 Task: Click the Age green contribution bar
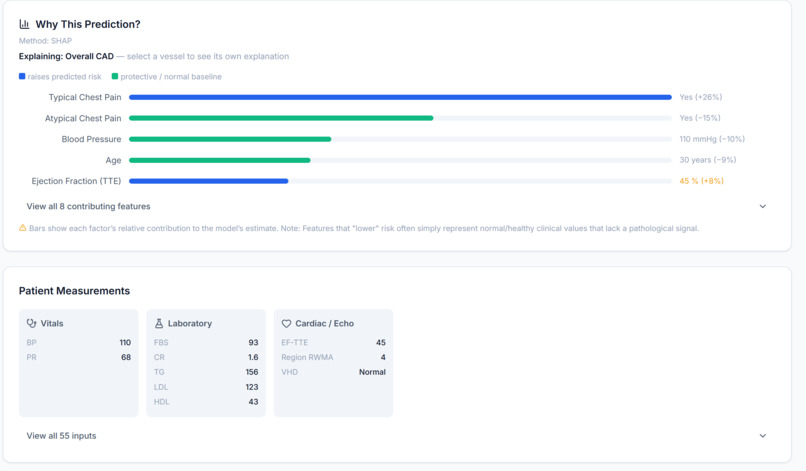tap(220, 160)
